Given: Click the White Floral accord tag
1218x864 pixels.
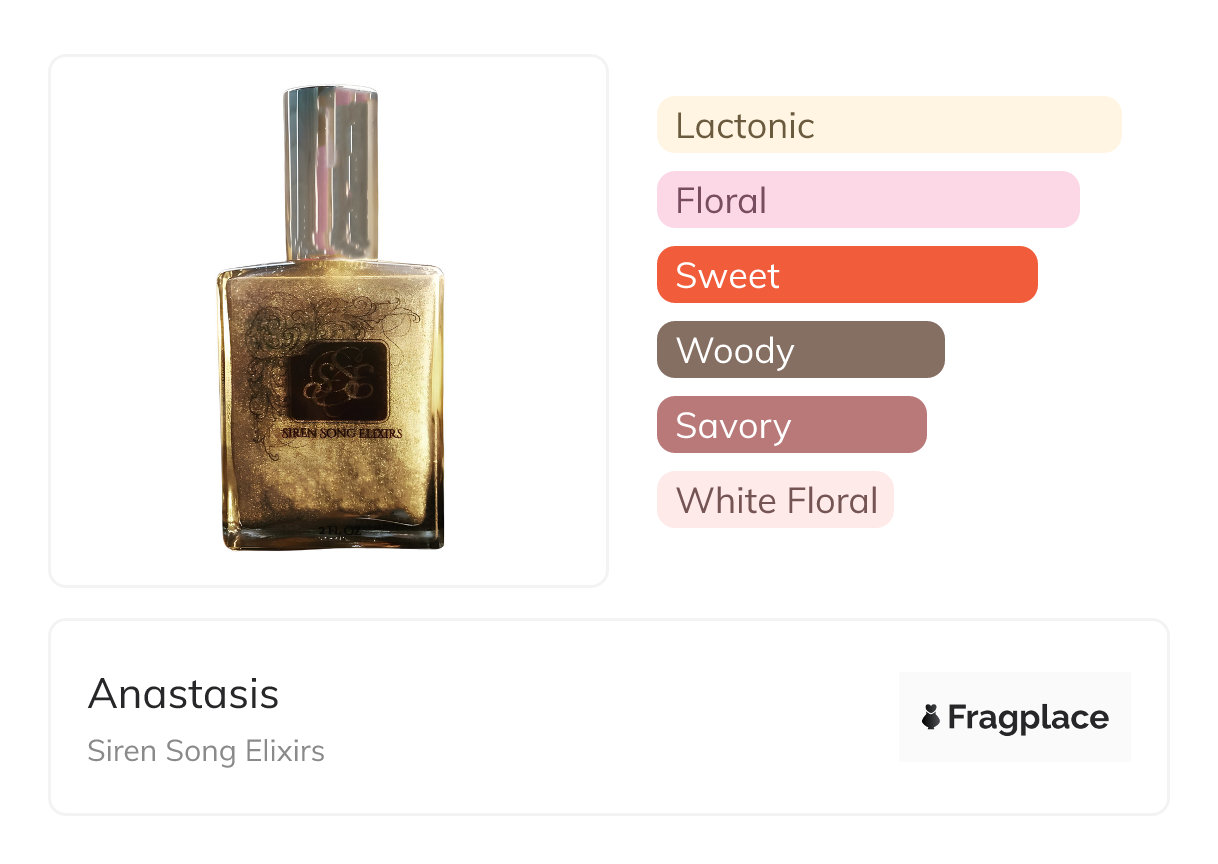Looking at the screenshot, I should tap(775, 500).
